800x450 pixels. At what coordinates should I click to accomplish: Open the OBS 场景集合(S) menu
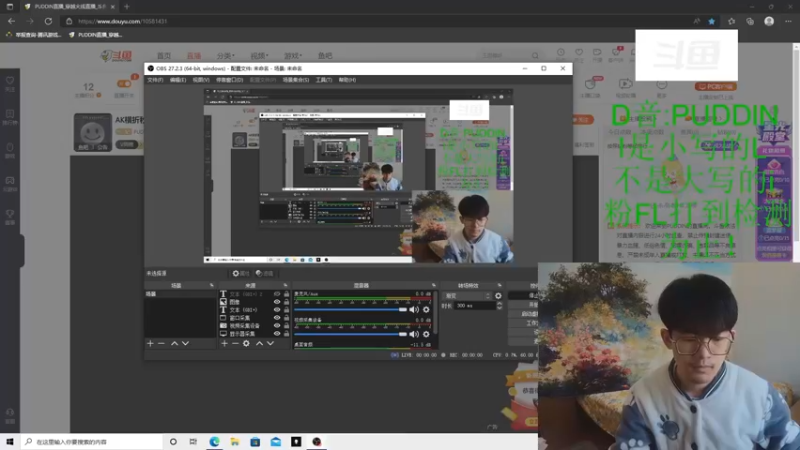(296, 80)
